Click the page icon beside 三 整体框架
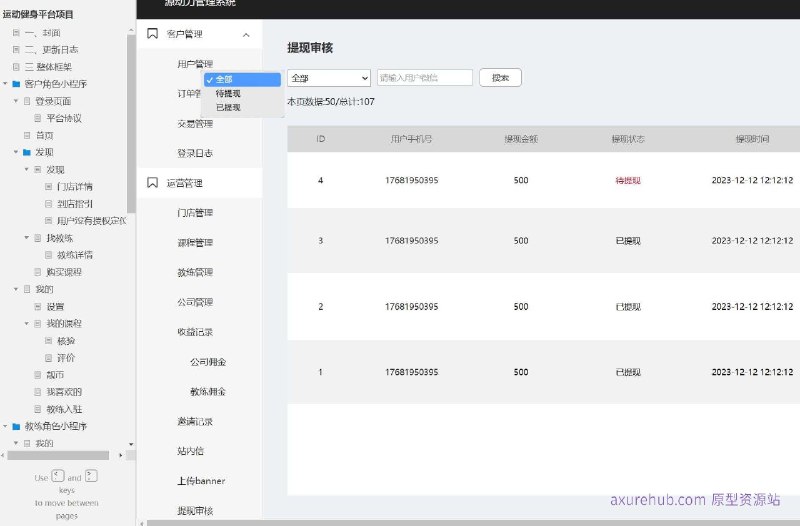The width and height of the screenshot is (800, 526). coord(16,67)
